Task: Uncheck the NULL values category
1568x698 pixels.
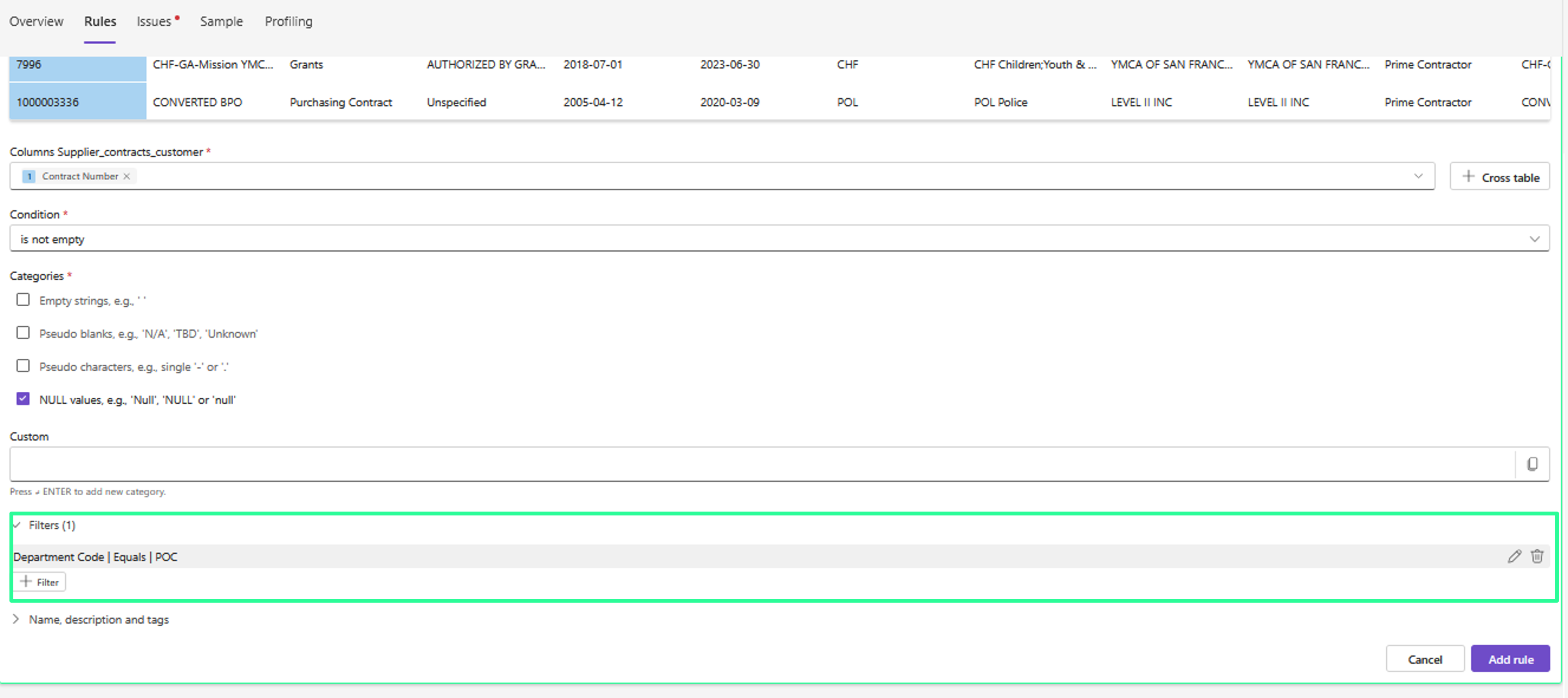Action: coord(23,399)
